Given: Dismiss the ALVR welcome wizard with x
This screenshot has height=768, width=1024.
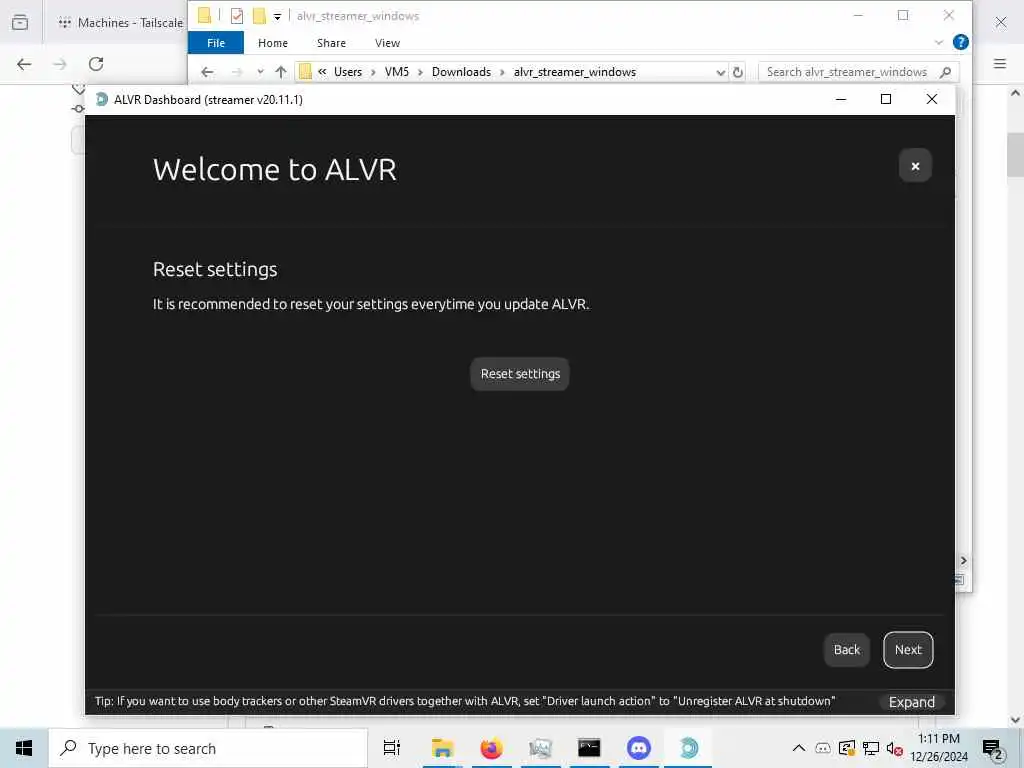Looking at the screenshot, I should tap(915, 166).
